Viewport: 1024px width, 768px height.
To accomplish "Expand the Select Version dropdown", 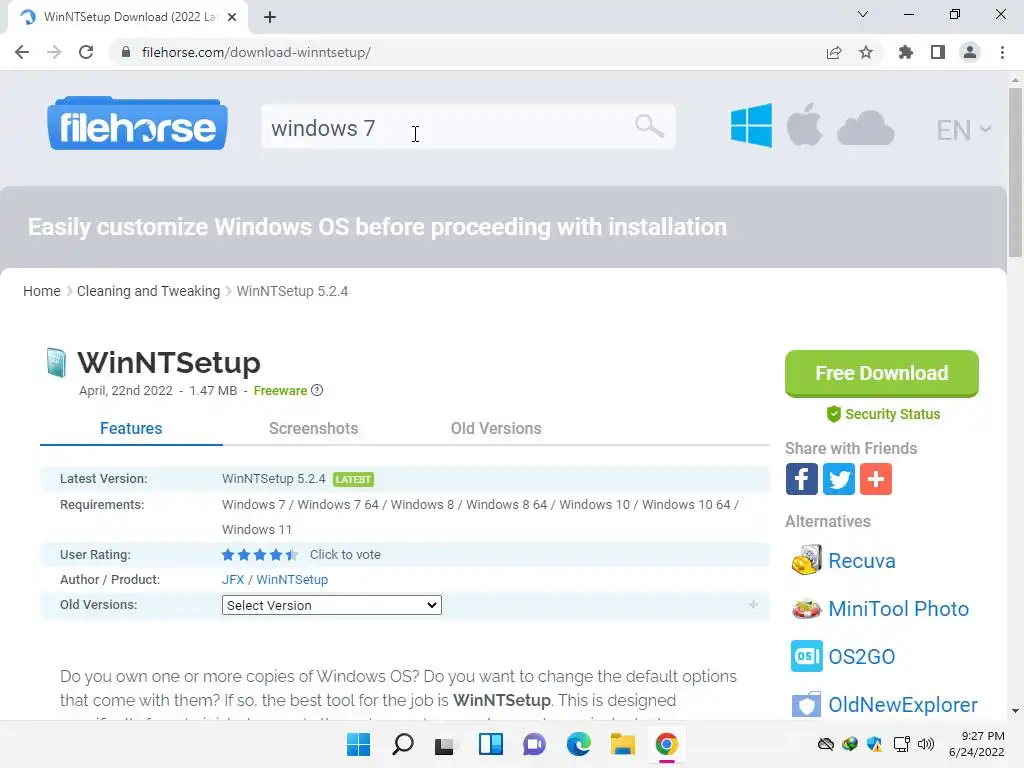I will (x=332, y=605).
